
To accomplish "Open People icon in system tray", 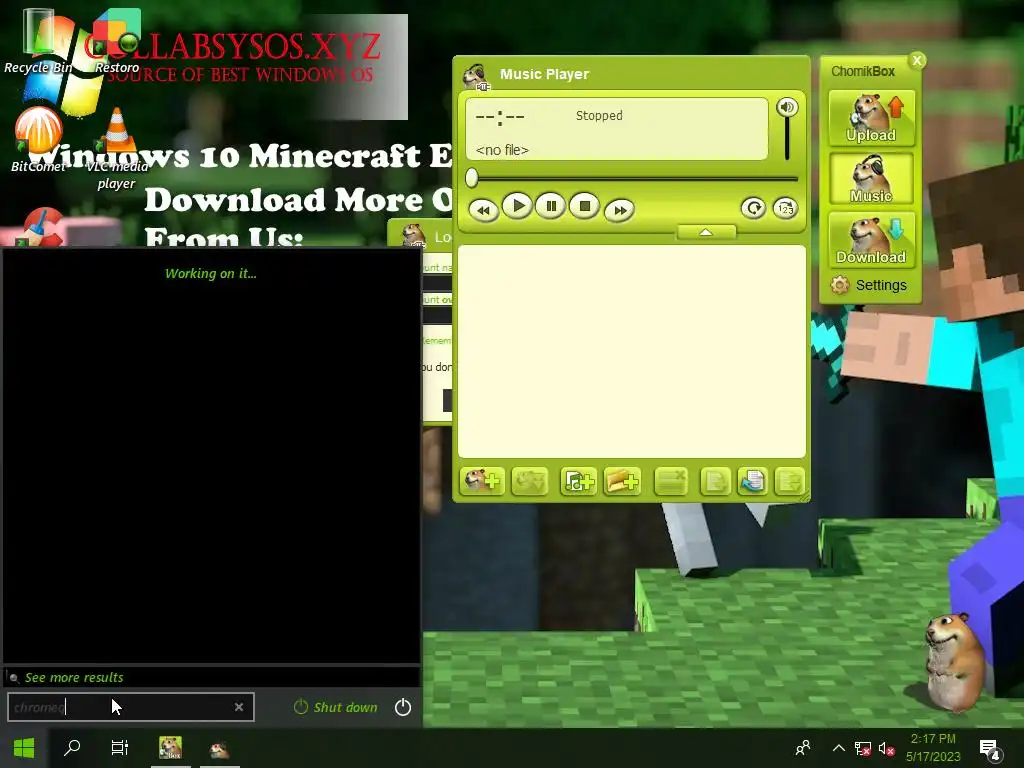I will (803, 748).
